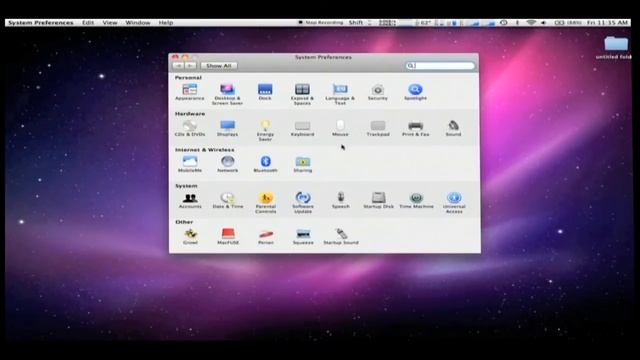Open the Dock preferences
Image resolution: width=640 pixels, height=360 pixels.
pos(265,92)
